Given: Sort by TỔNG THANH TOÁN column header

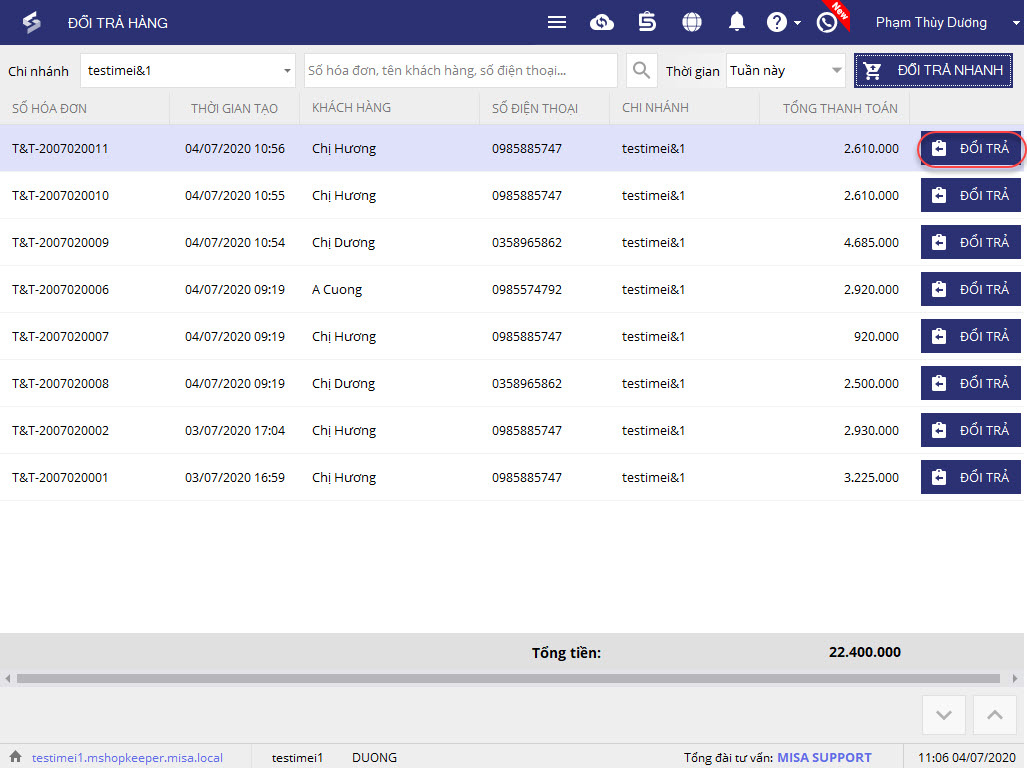Looking at the screenshot, I should [x=839, y=108].
